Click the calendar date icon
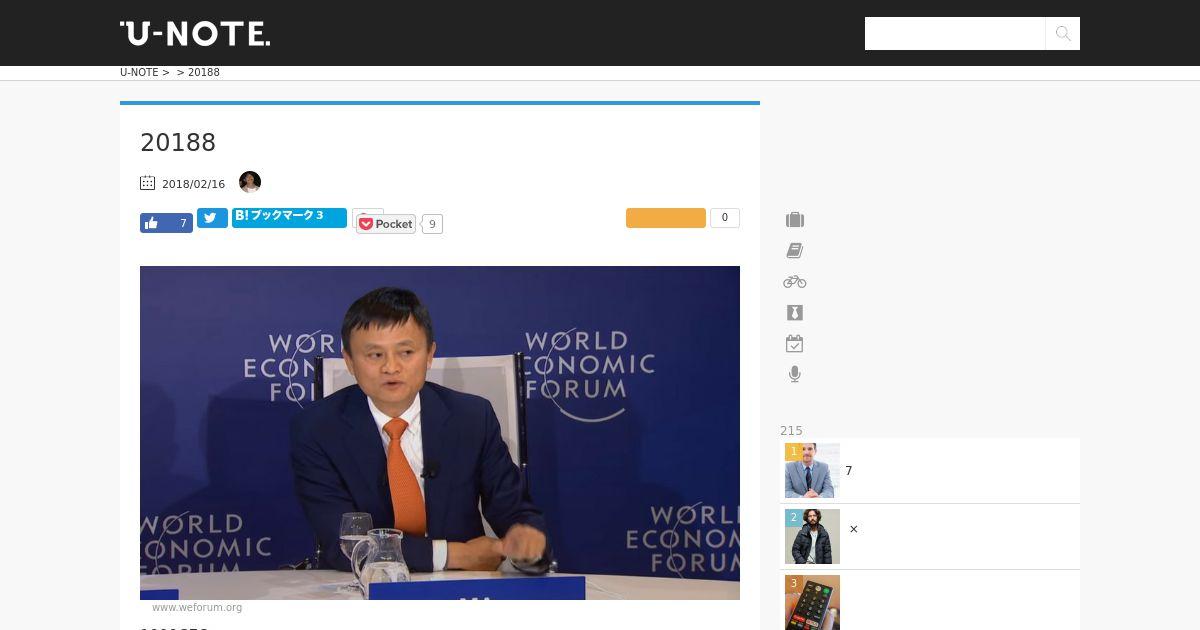The height and width of the screenshot is (630, 1200). coord(147,183)
